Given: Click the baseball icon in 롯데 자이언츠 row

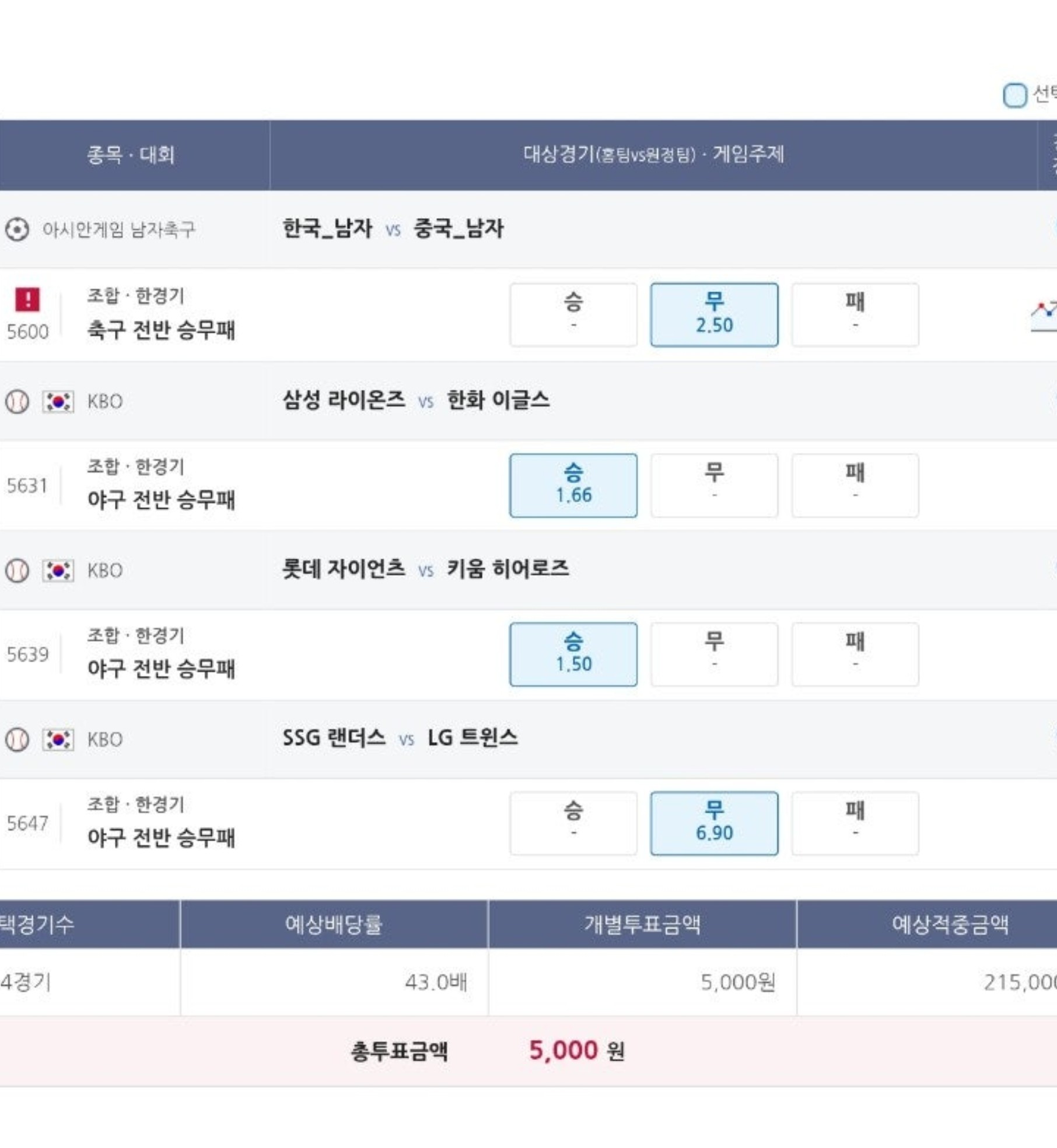Looking at the screenshot, I should [x=17, y=570].
